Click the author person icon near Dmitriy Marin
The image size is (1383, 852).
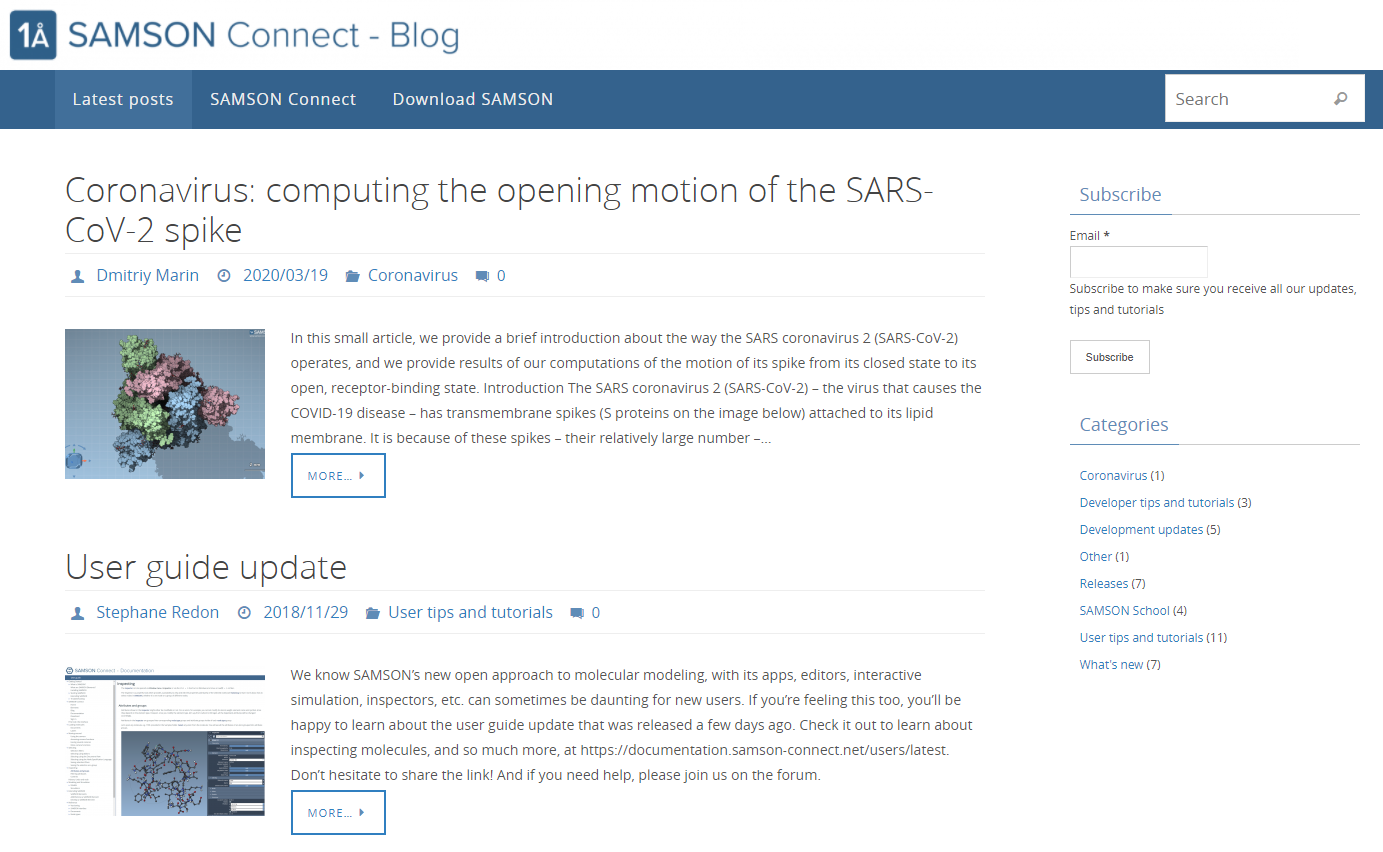point(77,275)
